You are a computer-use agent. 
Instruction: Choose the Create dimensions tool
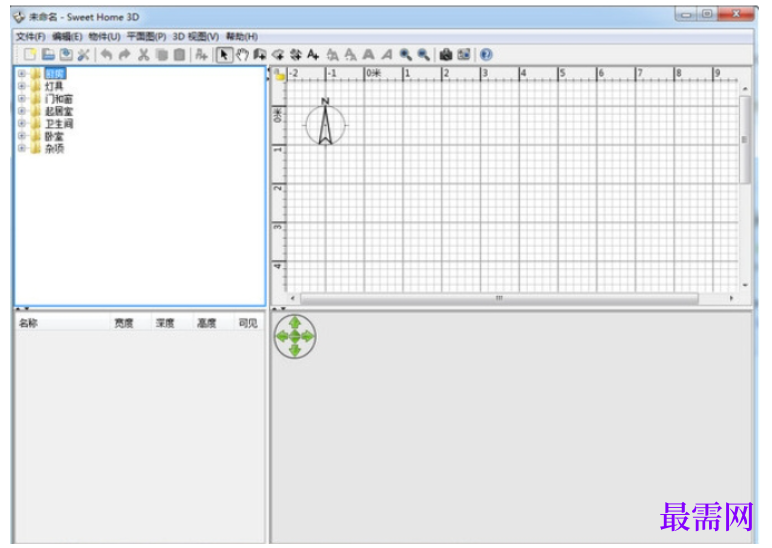tap(295, 55)
